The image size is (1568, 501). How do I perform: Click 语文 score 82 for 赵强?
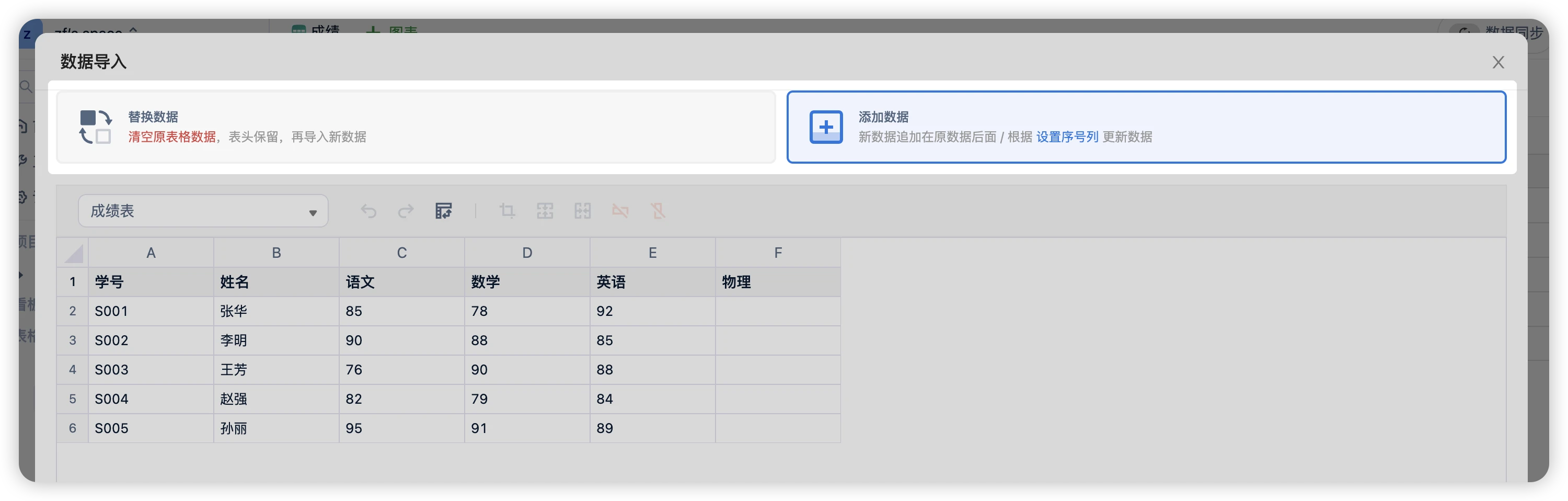click(402, 398)
